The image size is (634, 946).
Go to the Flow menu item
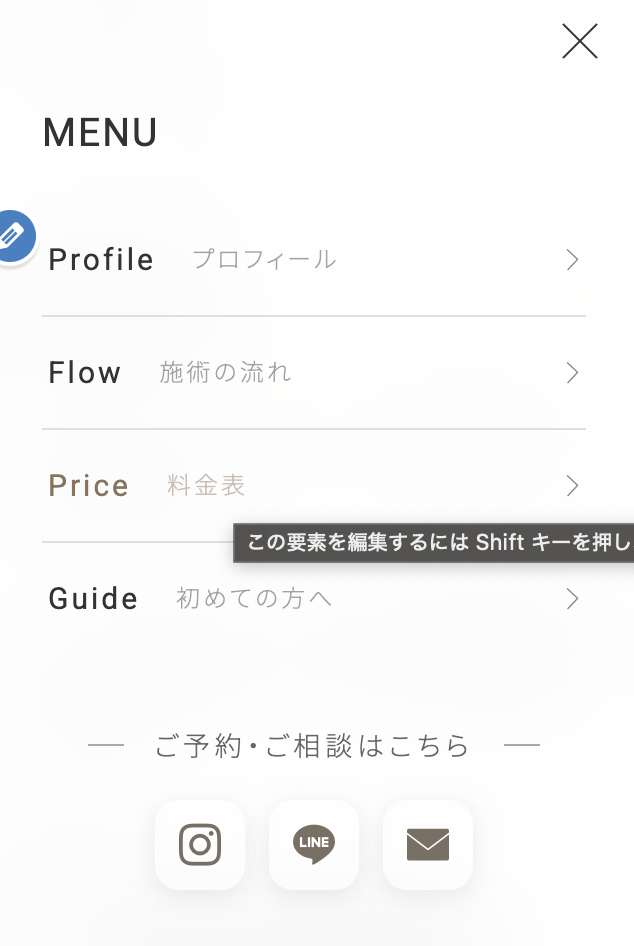[x=85, y=373]
